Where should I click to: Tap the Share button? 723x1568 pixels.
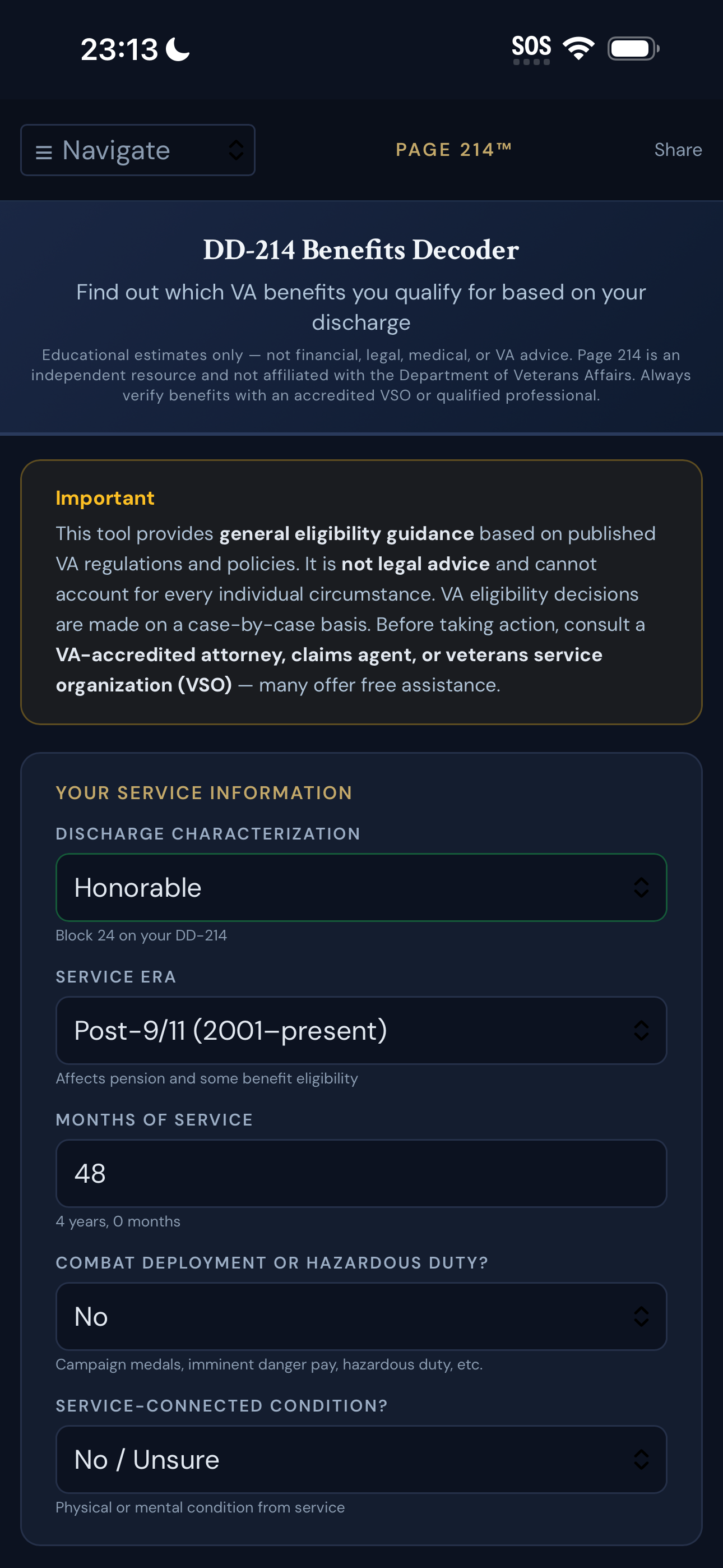pyautogui.click(x=678, y=150)
